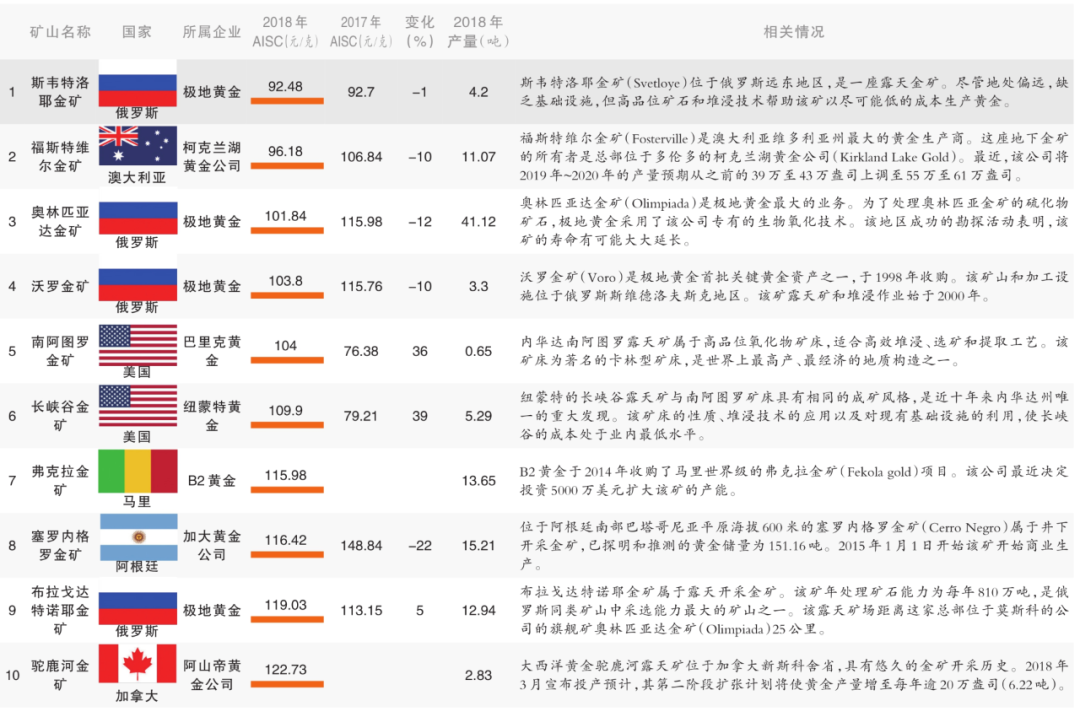Click the 2018年产量(吨) column header
Screen dimensions: 1080x717
(x=478, y=32)
